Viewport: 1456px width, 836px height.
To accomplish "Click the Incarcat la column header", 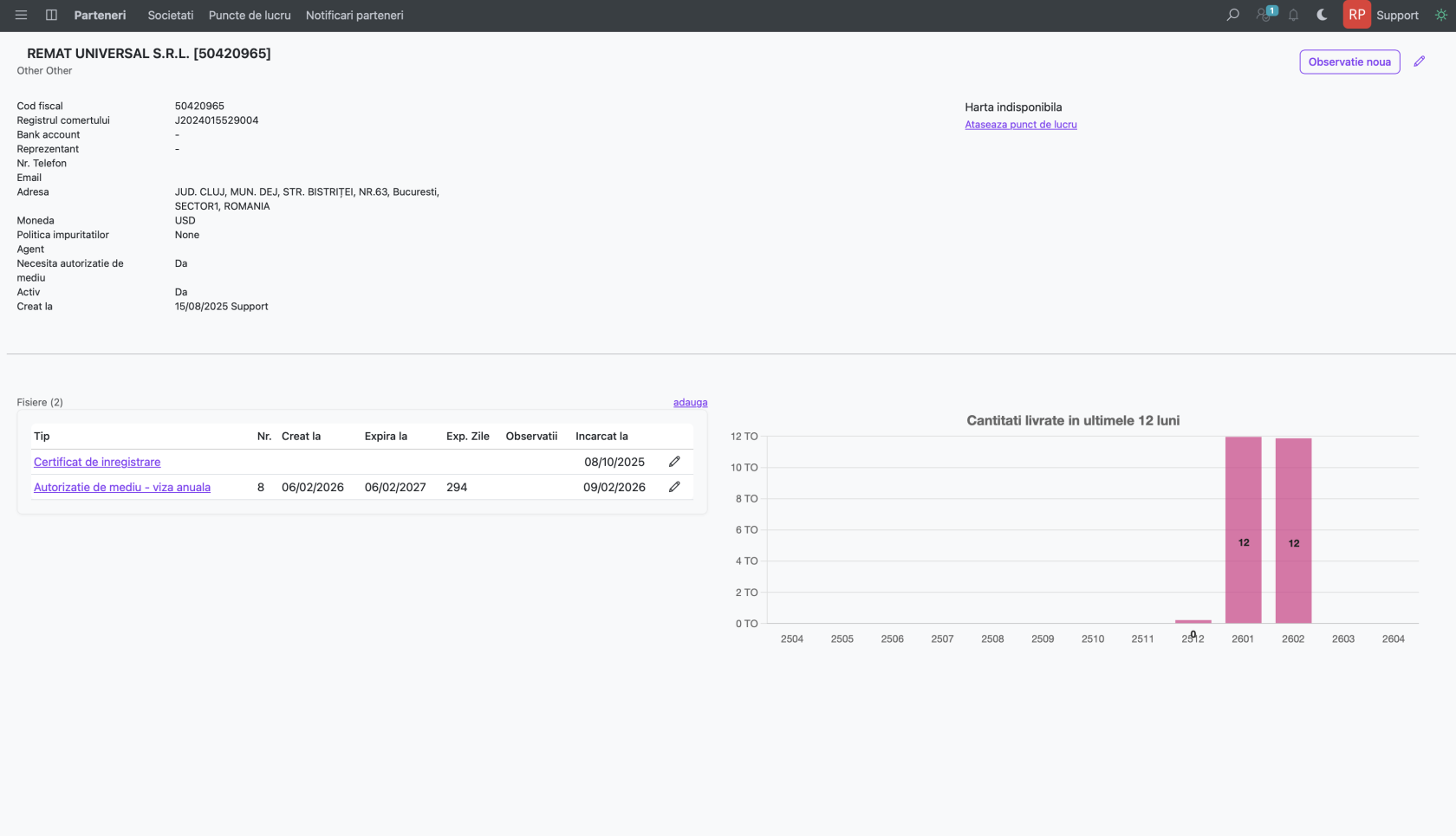I will coord(601,436).
